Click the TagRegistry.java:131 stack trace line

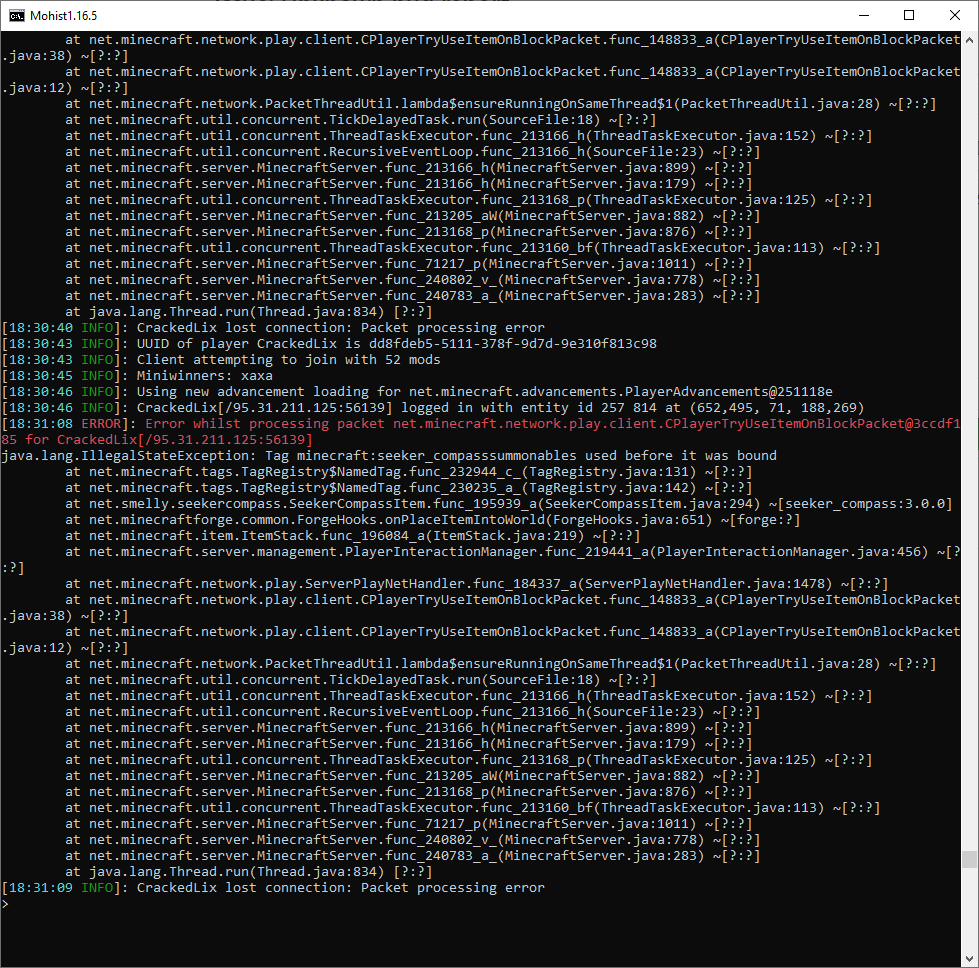pyautogui.click(x=409, y=472)
